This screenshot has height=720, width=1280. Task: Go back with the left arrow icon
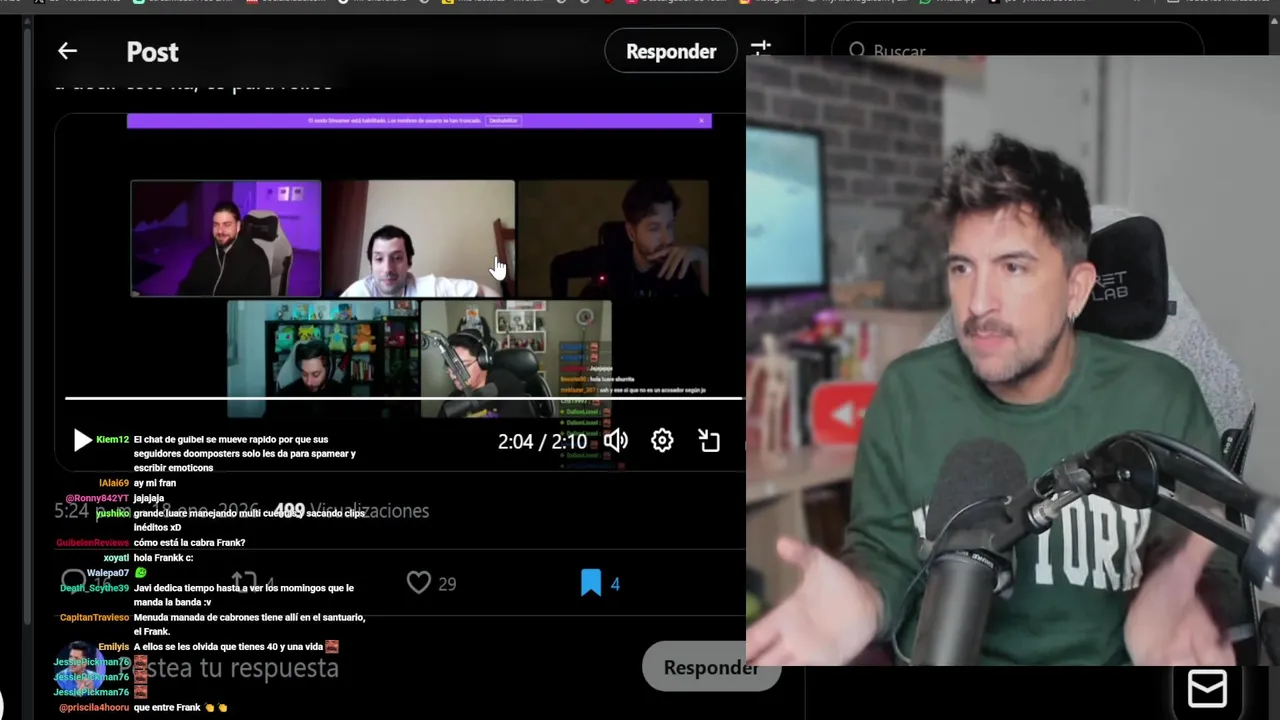(67, 51)
